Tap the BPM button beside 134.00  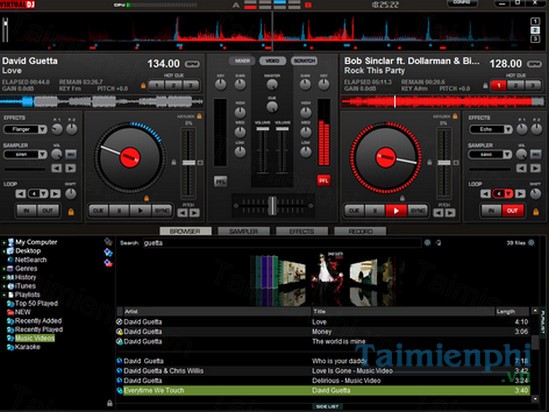(x=192, y=64)
